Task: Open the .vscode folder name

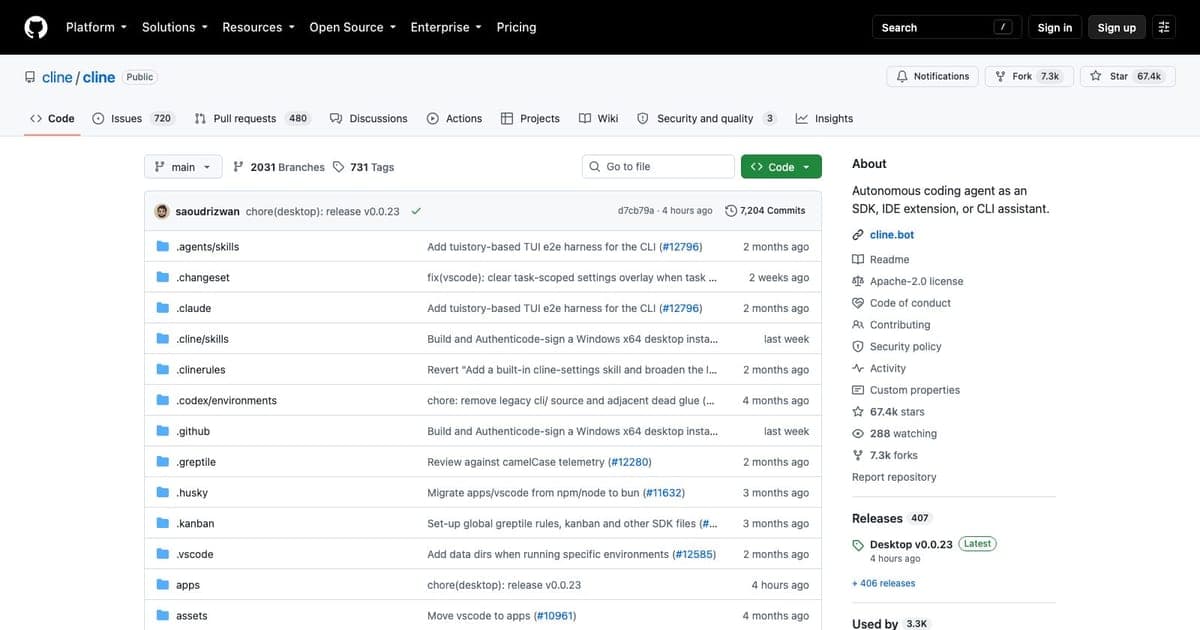Action: [194, 554]
